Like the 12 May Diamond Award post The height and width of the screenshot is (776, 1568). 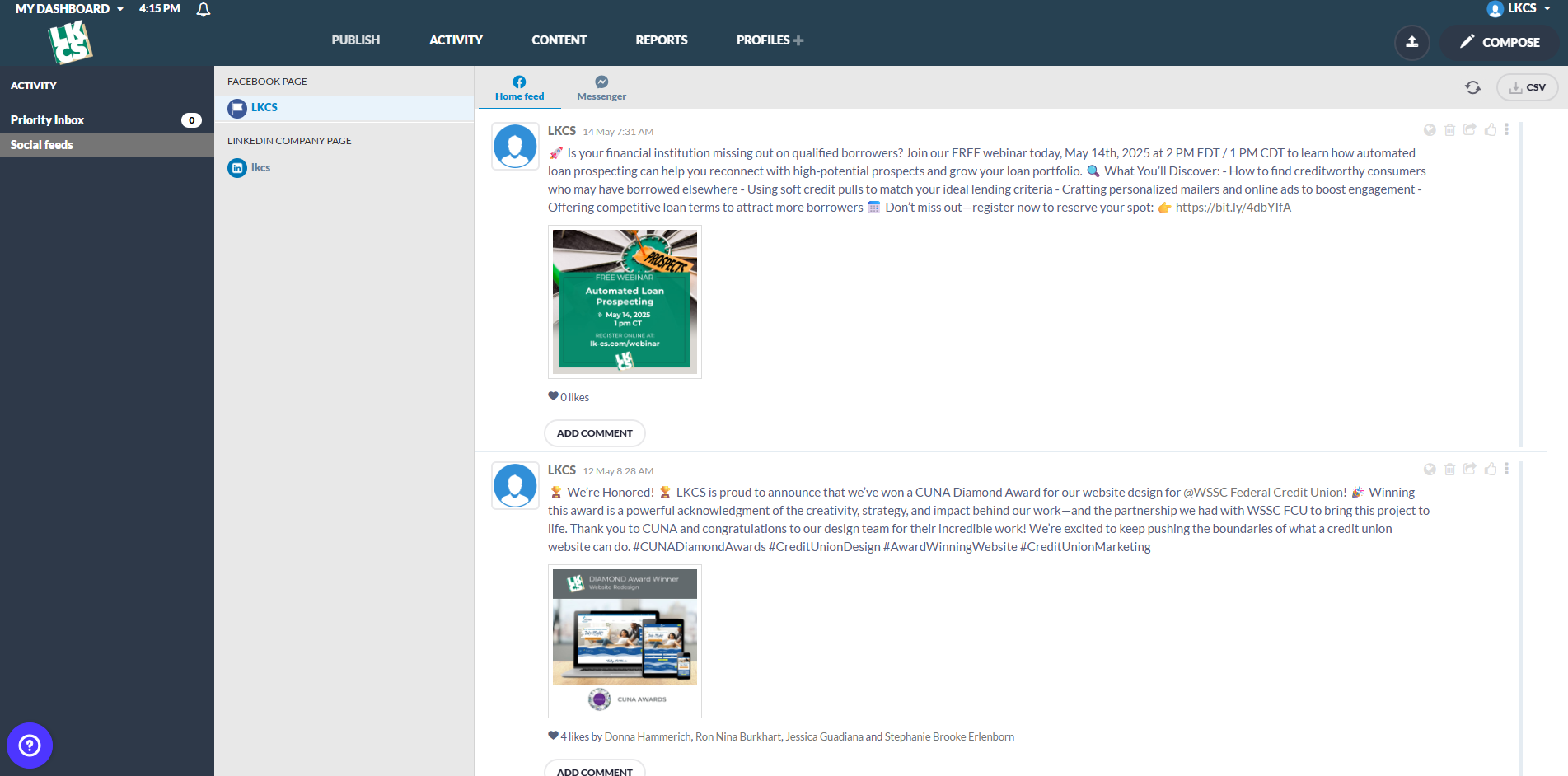1490,470
